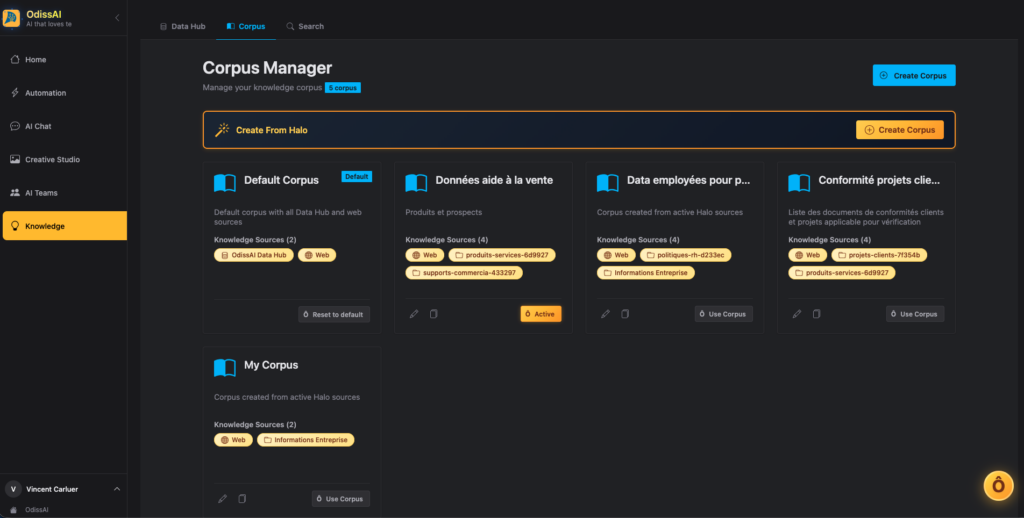The image size is (1024, 518).
Task: Switch to the Data Hub tab
Action: tap(183, 26)
